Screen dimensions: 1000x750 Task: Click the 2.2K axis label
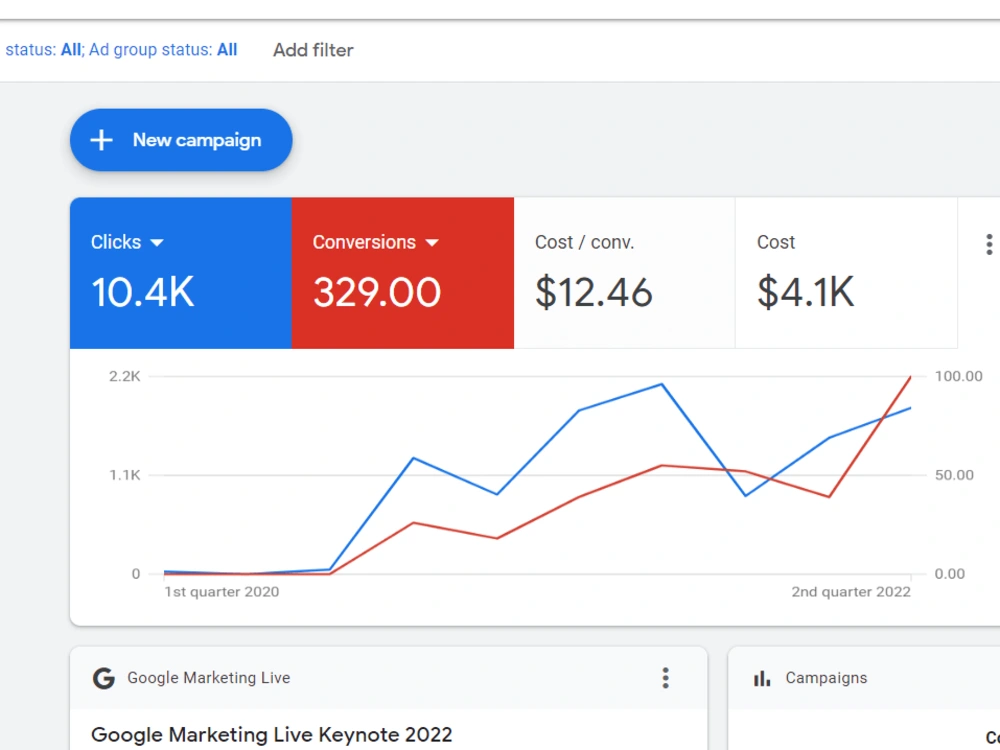point(124,376)
